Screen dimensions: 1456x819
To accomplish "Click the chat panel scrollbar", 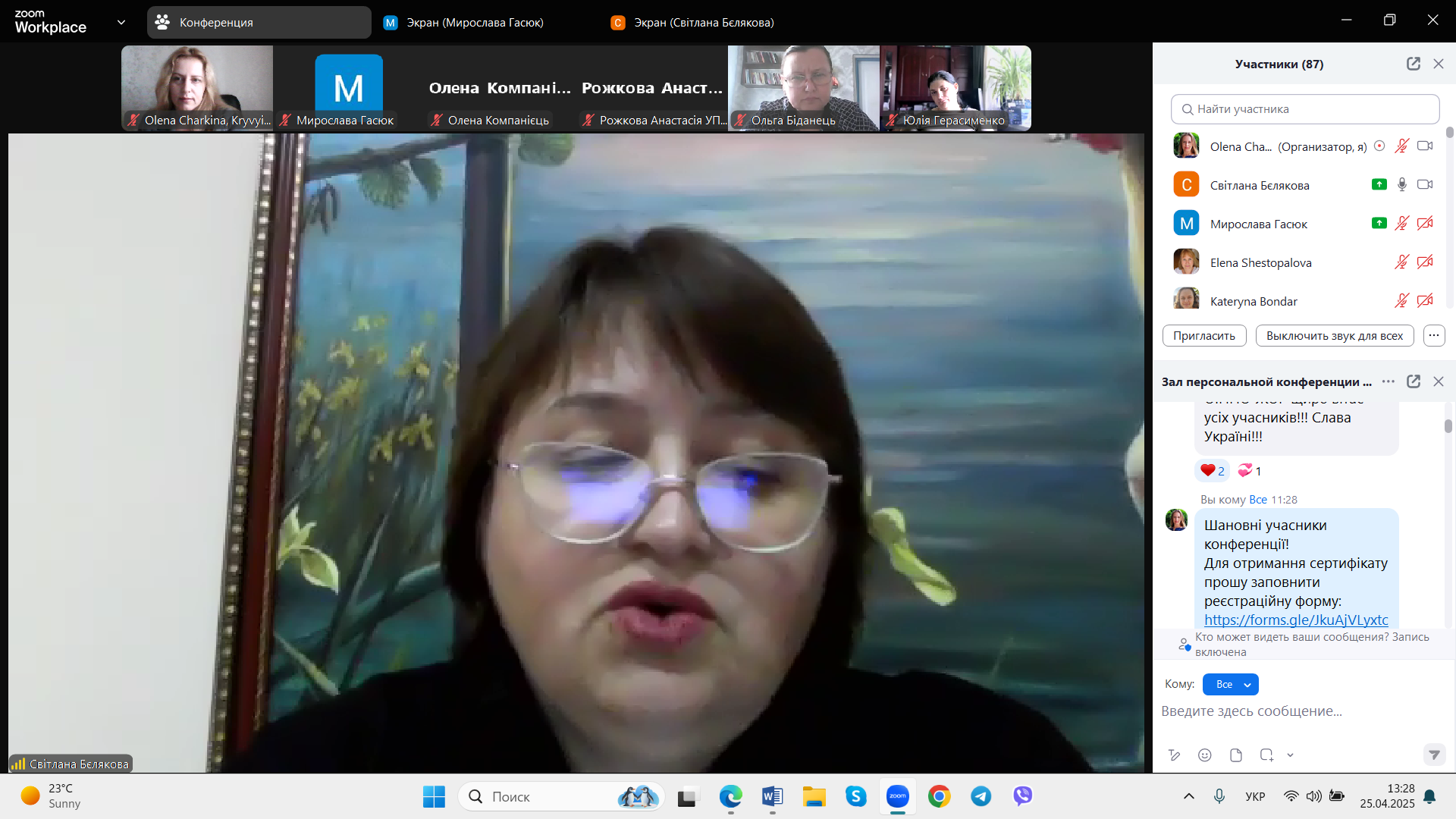I will (x=1448, y=426).
